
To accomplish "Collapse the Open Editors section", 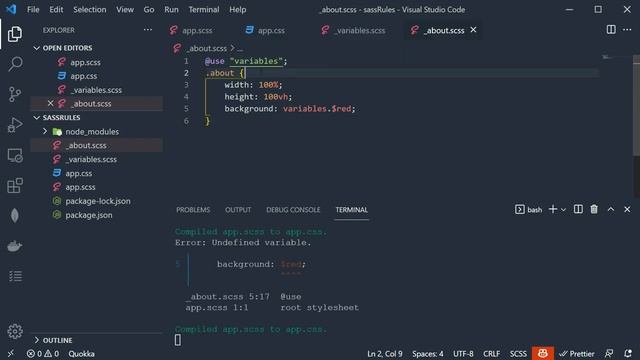I will click(x=36, y=48).
